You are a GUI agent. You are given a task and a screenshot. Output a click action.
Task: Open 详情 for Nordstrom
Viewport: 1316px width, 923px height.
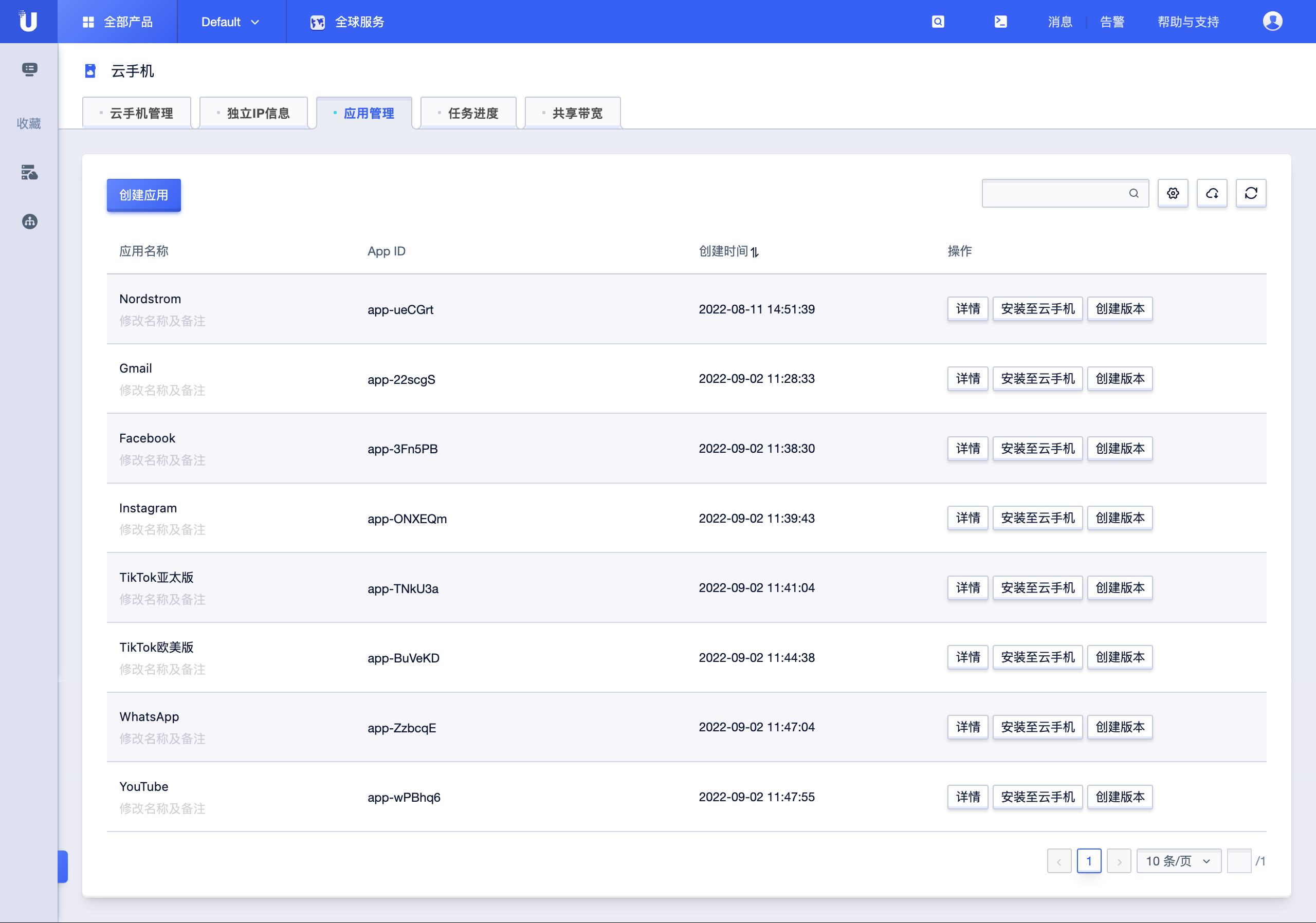click(967, 309)
